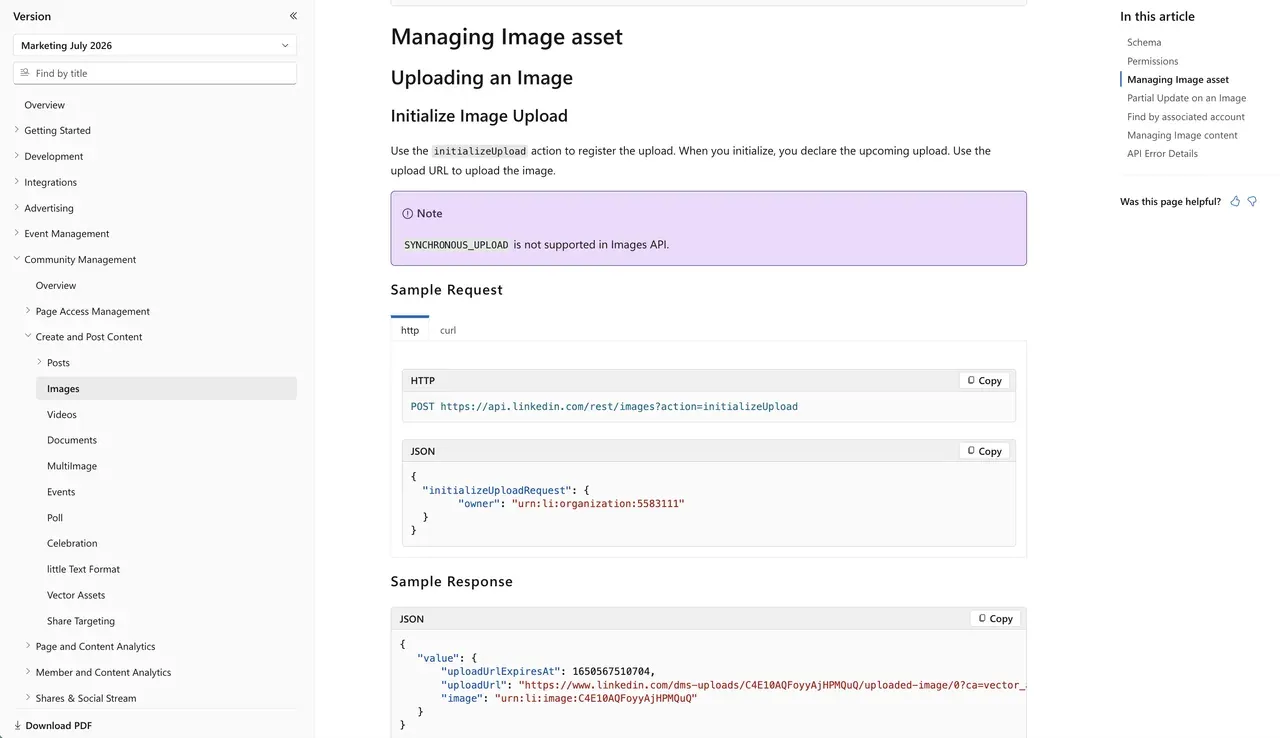The image size is (1280, 738).
Task: Open the MultiImage page
Action: point(72,466)
